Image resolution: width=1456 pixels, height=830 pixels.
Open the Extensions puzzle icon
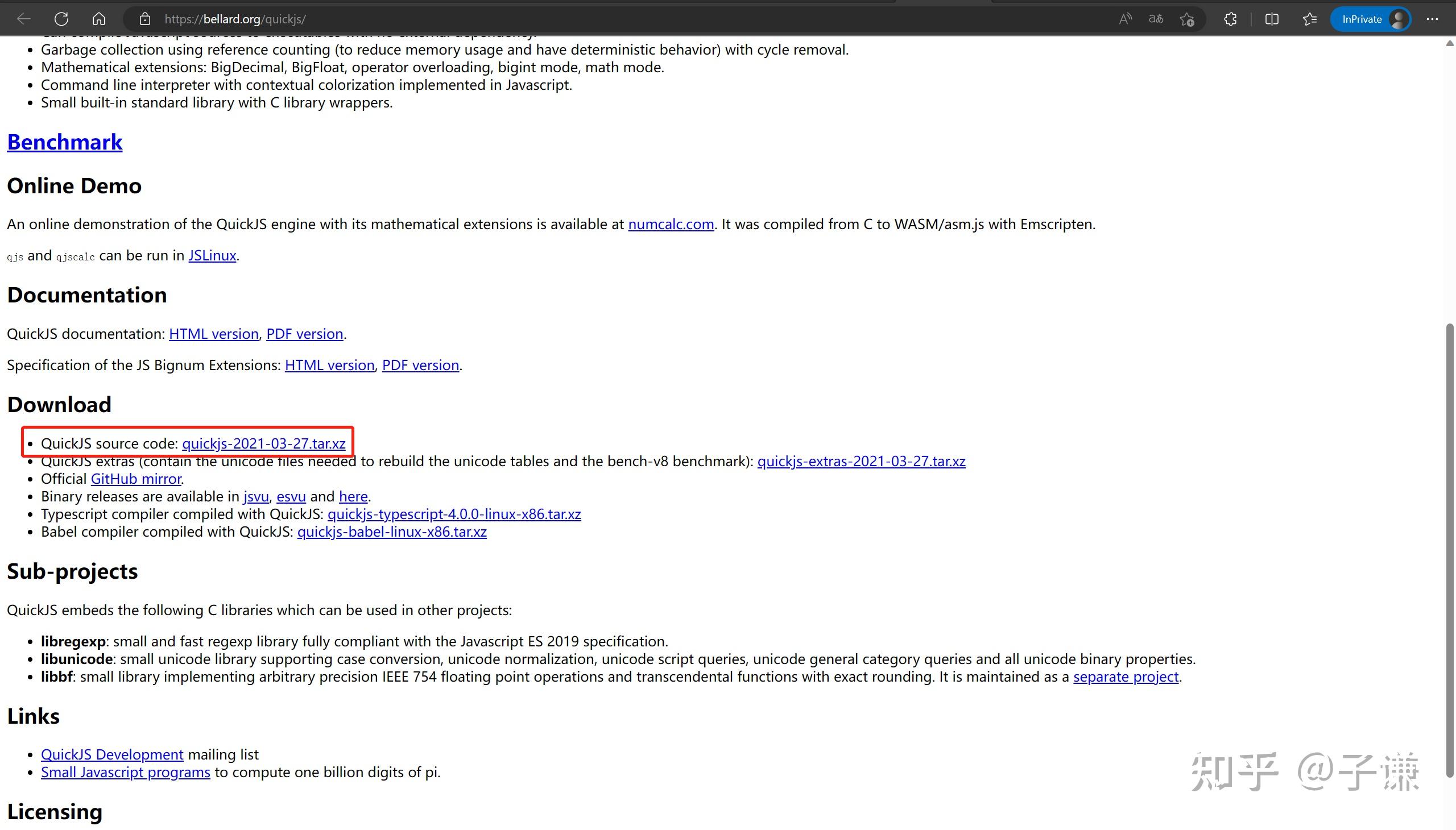[1230, 19]
